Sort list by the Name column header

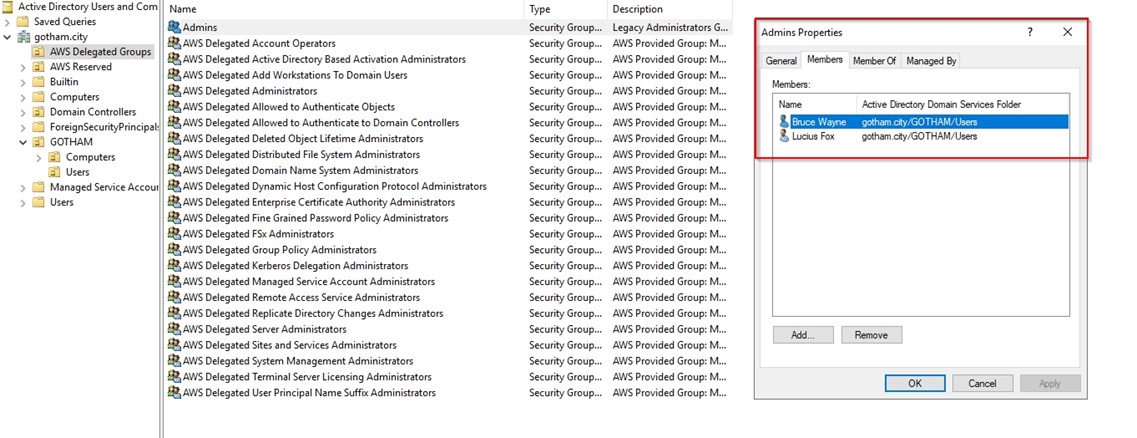(344, 9)
